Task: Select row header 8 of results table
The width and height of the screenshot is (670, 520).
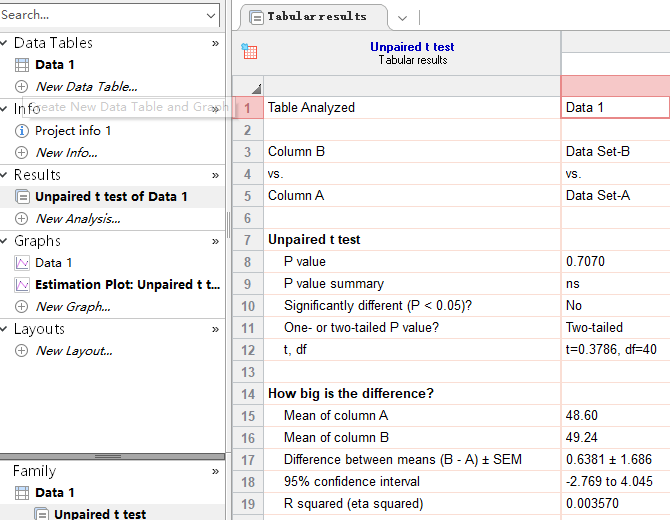Action: pyautogui.click(x=248, y=262)
